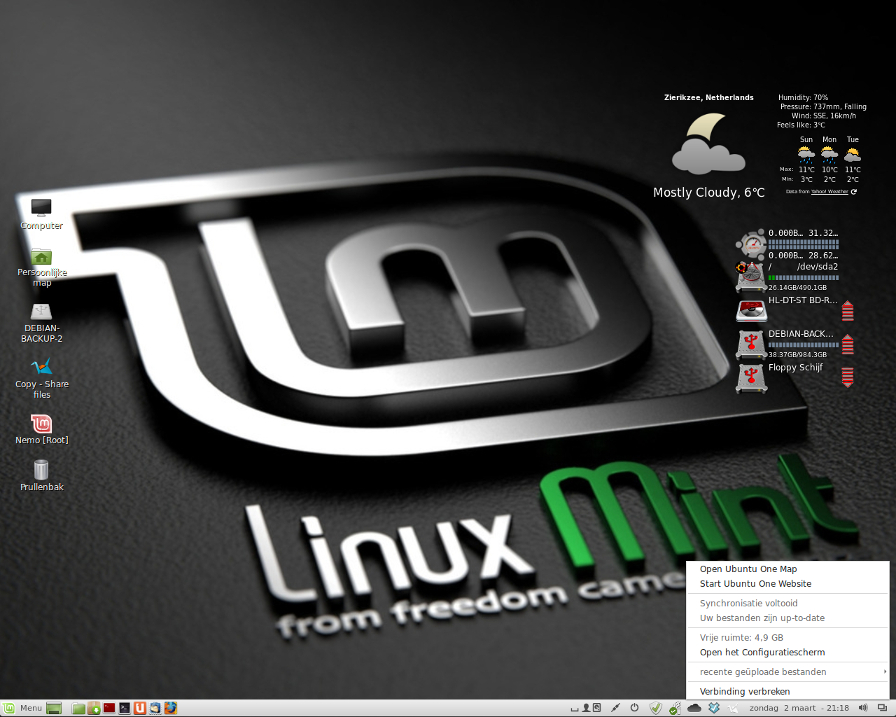Click the Synchronisatie voltooid status entry

tap(788, 603)
